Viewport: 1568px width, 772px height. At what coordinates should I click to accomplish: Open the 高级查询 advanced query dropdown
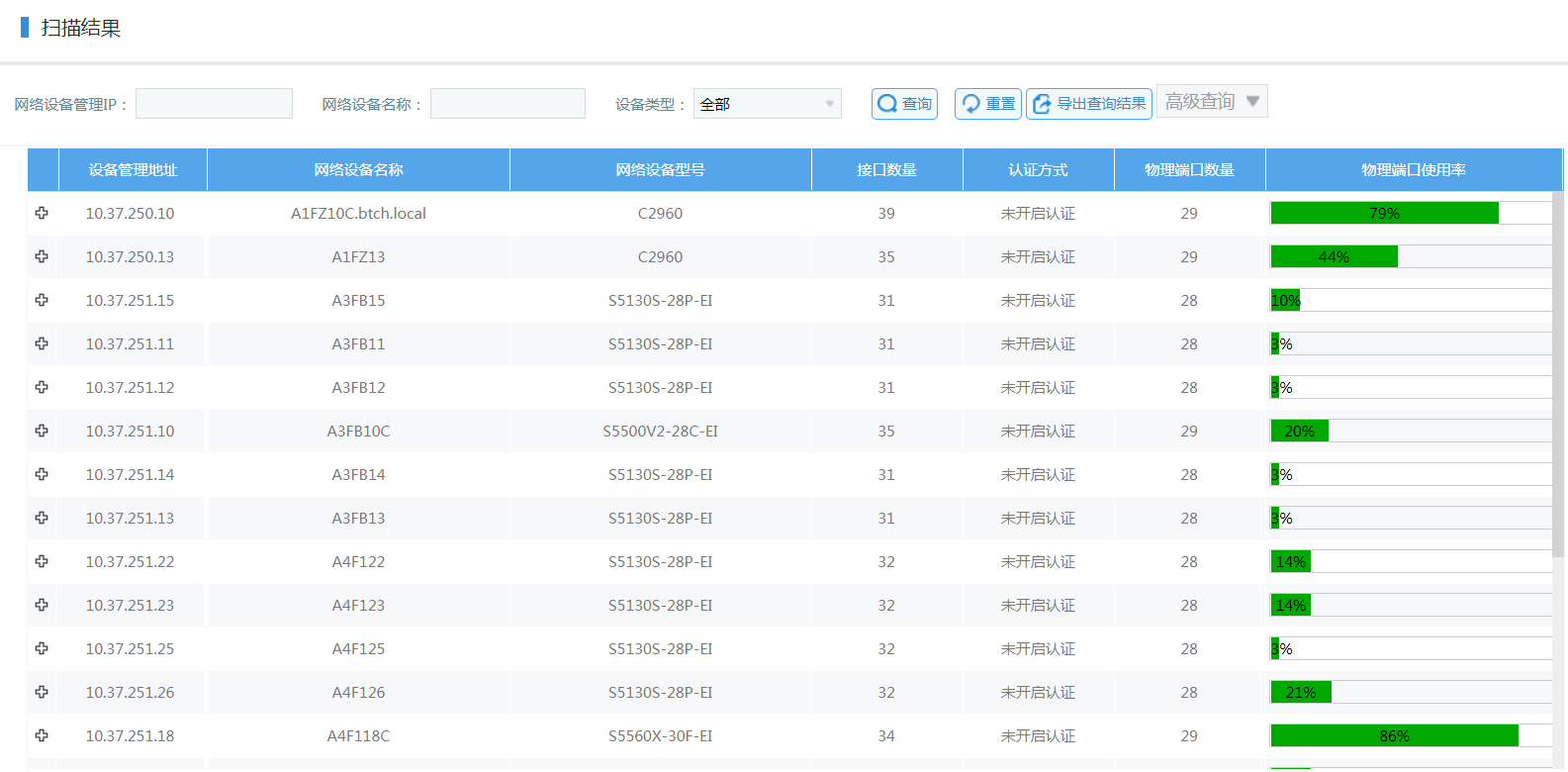(x=1212, y=101)
